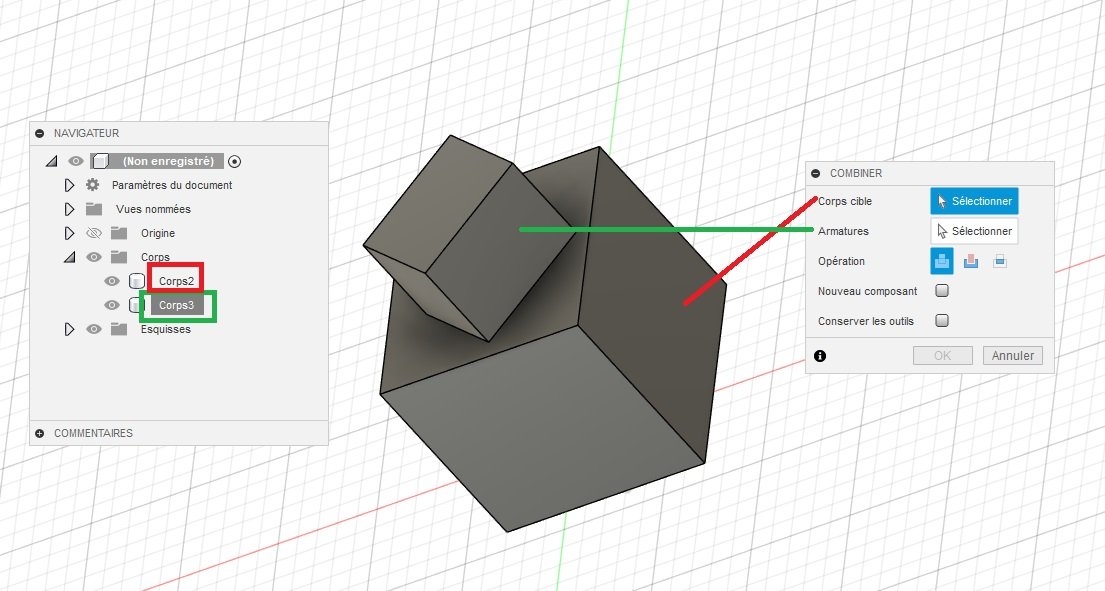1105x591 pixels.
Task: Click the Paramètres du document gear icon
Action: click(x=92, y=185)
